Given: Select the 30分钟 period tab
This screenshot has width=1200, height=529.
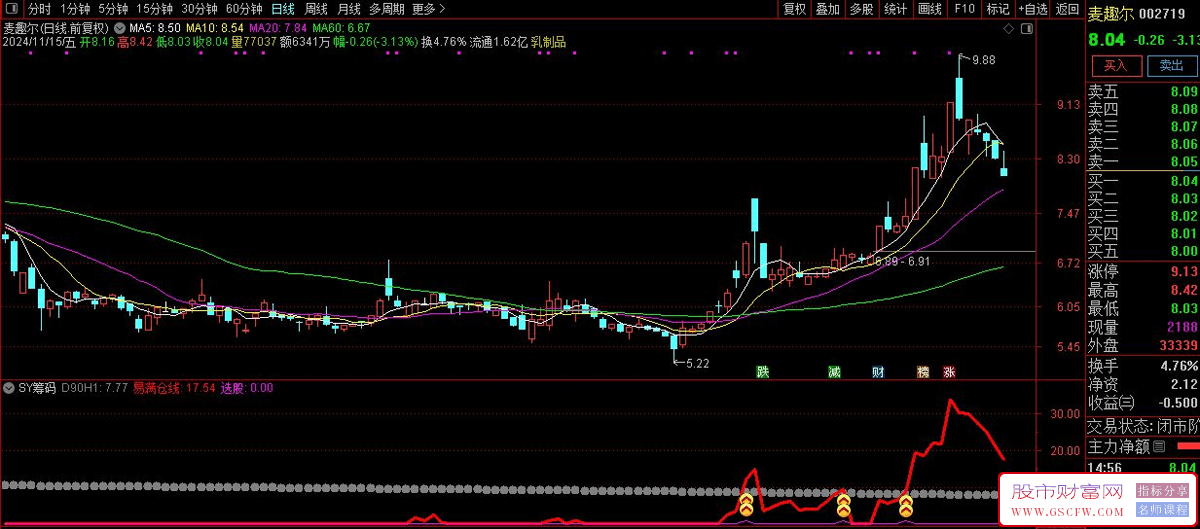Looking at the screenshot, I should [x=199, y=9].
